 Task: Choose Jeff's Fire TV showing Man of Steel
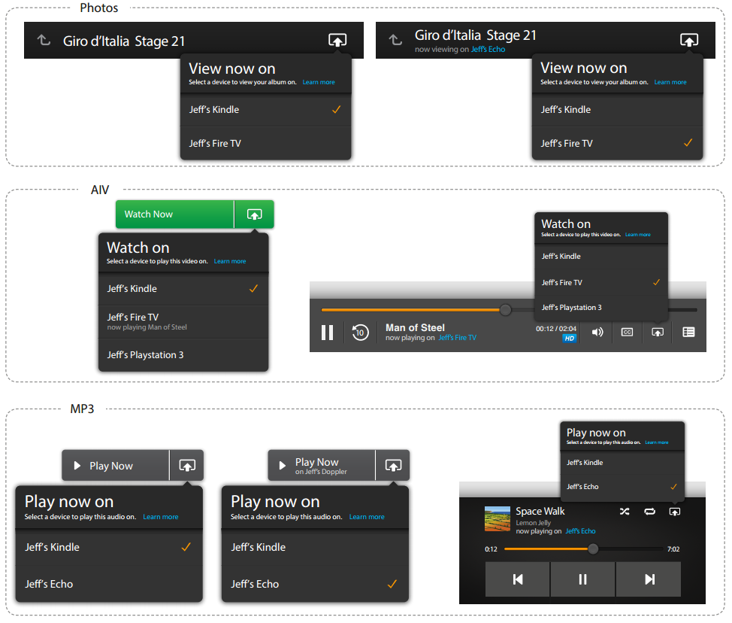pyautogui.click(x=133, y=320)
